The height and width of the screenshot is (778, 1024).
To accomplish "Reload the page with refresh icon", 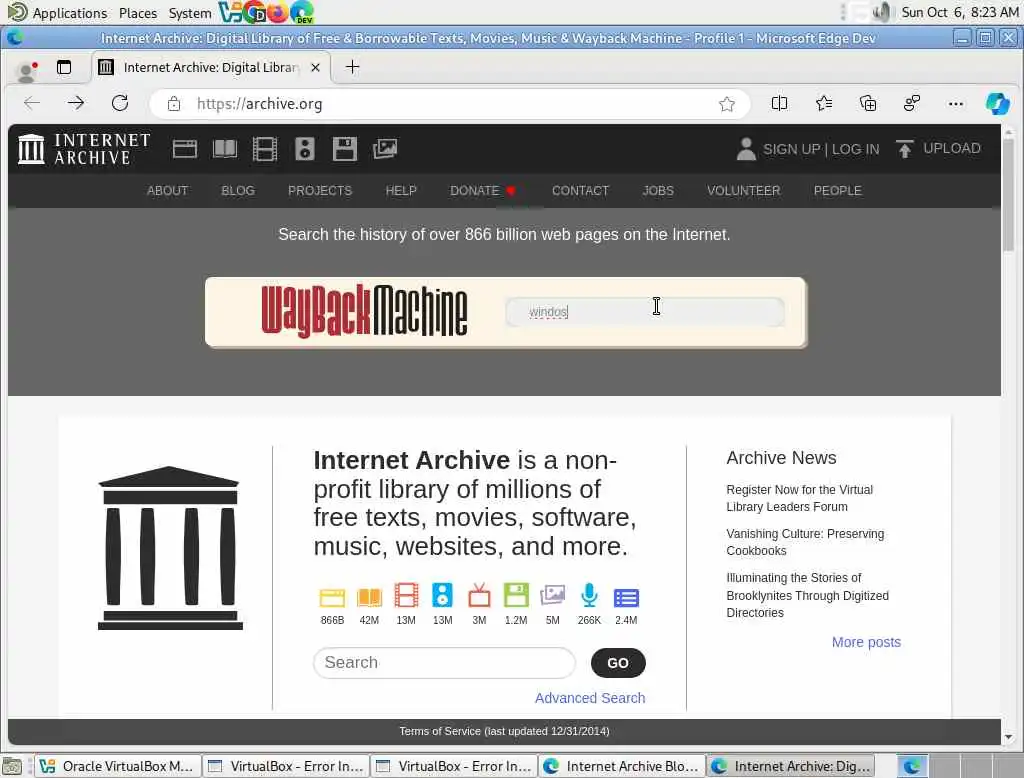I will (120, 103).
